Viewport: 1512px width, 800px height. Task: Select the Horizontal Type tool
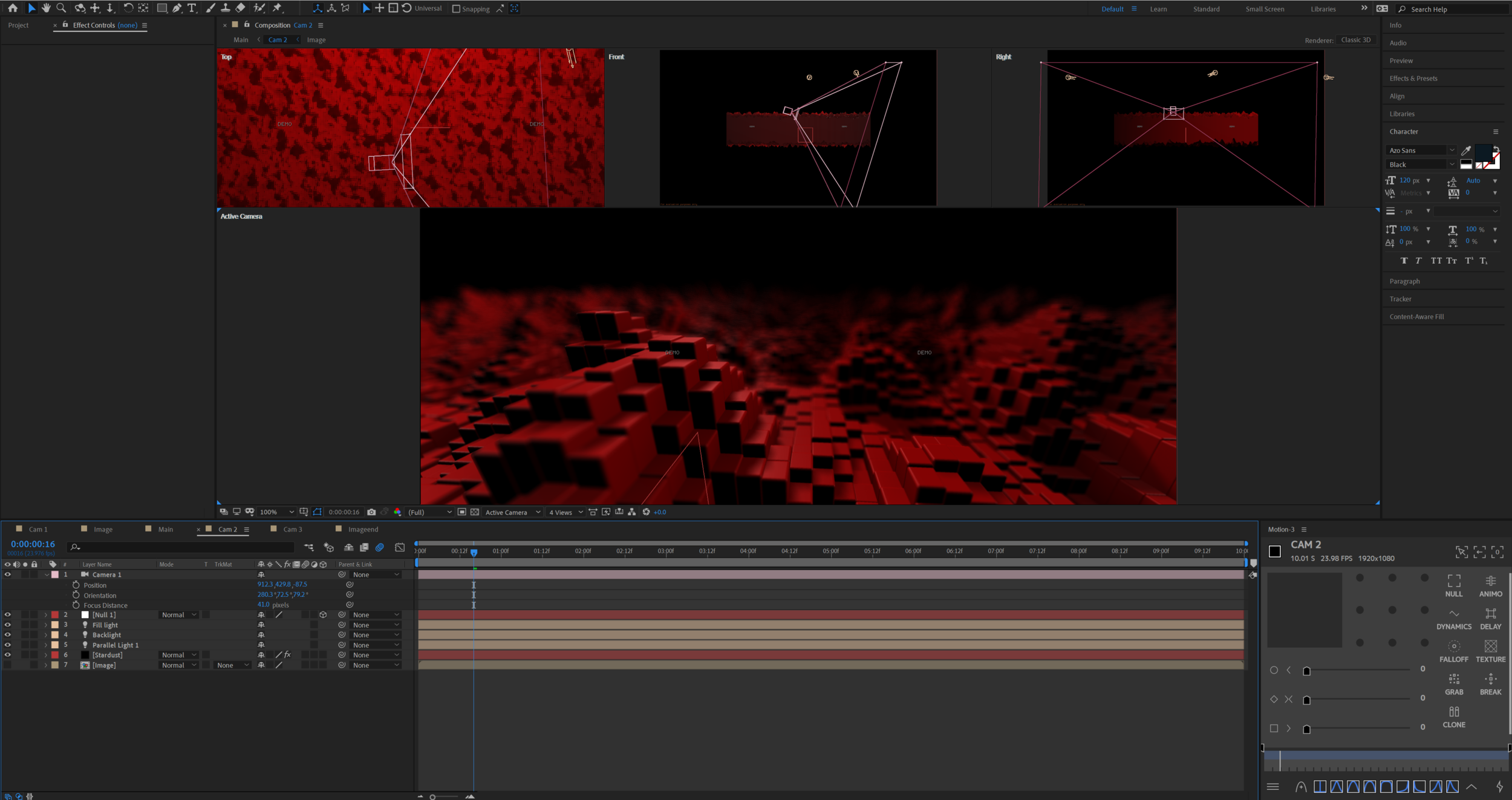(192, 8)
